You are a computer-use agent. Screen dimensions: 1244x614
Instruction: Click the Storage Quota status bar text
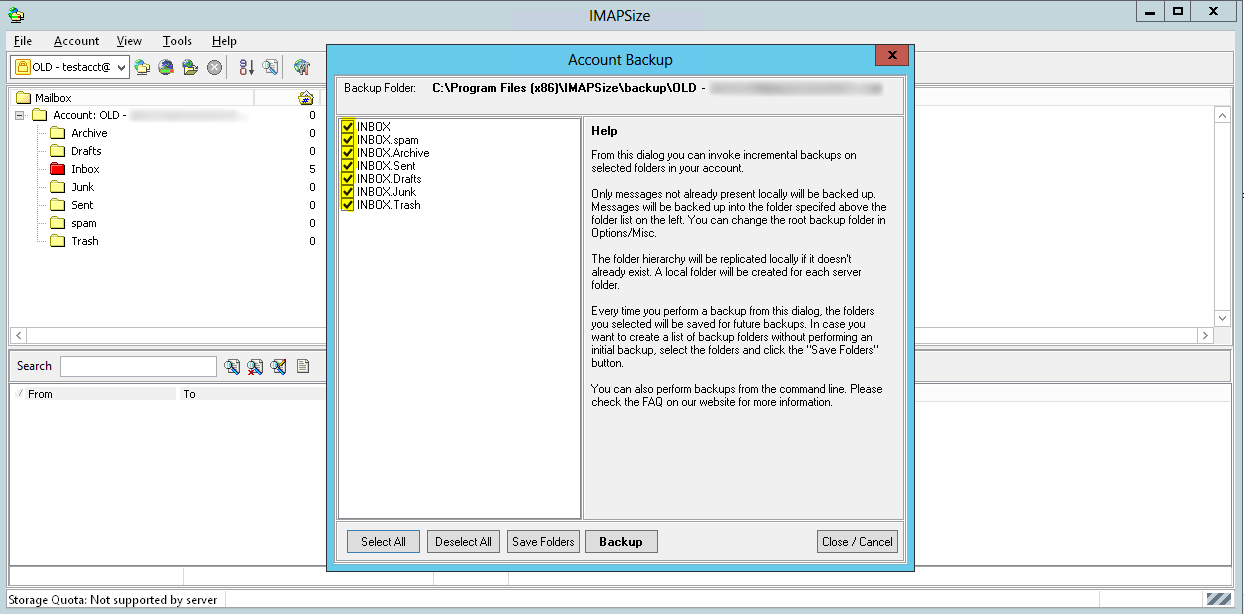tap(112, 600)
